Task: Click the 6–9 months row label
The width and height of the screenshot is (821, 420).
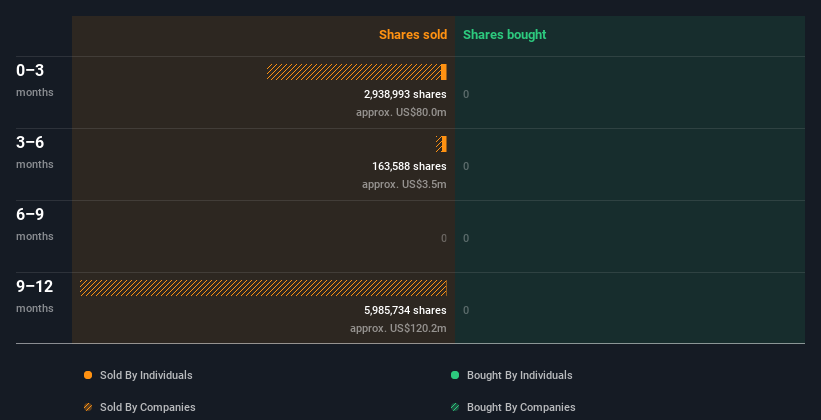Action: click(x=35, y=224)
